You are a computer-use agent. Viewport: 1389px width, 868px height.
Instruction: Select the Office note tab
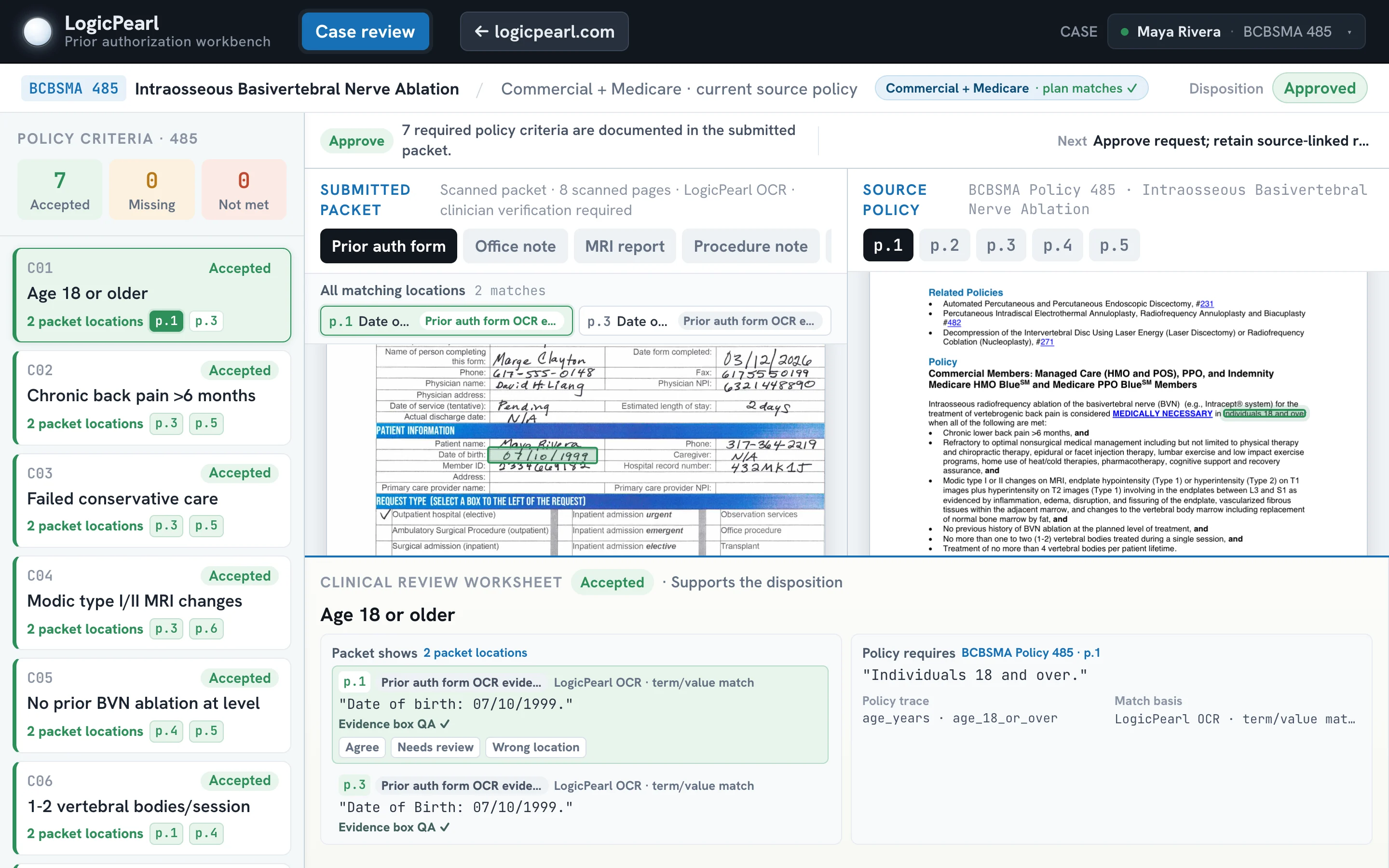tap(515, 246)
